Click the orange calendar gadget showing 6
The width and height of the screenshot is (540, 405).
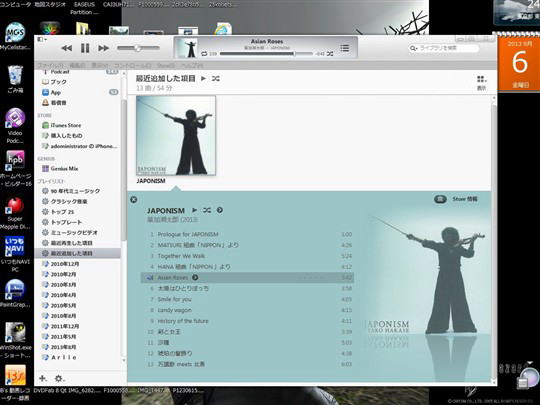click(x=519, y=63)
